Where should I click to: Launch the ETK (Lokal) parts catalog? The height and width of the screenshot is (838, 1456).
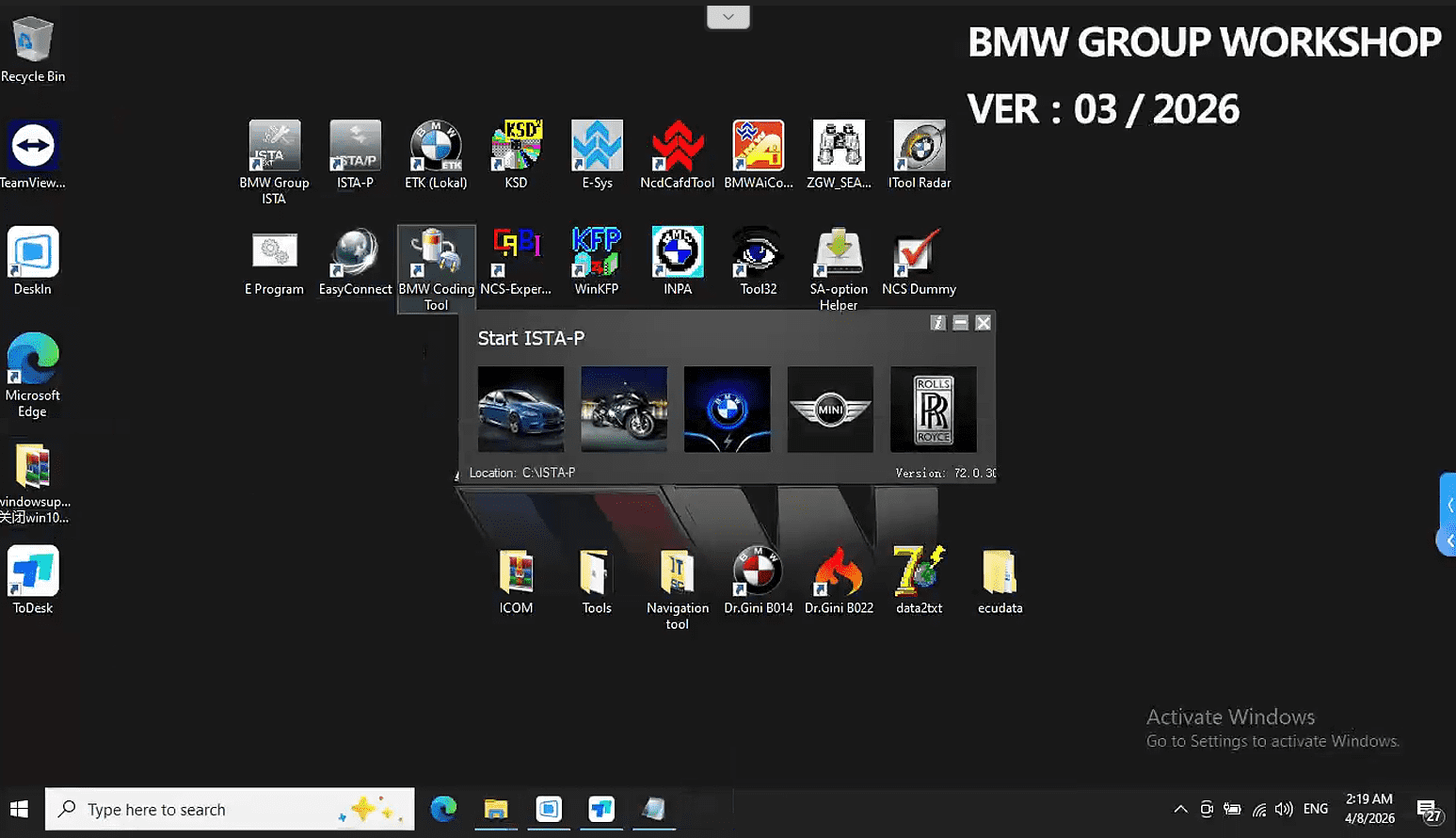[x=436, y=147]
